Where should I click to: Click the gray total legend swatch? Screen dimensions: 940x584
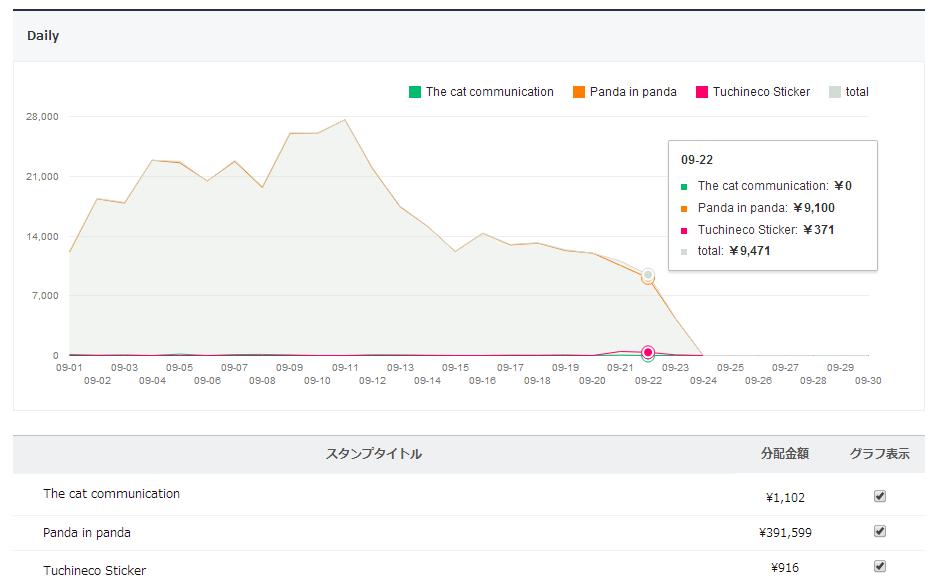click(835, 92)
